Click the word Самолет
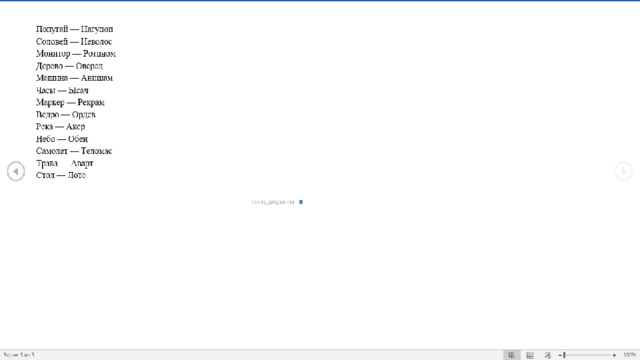 point(52,151)
